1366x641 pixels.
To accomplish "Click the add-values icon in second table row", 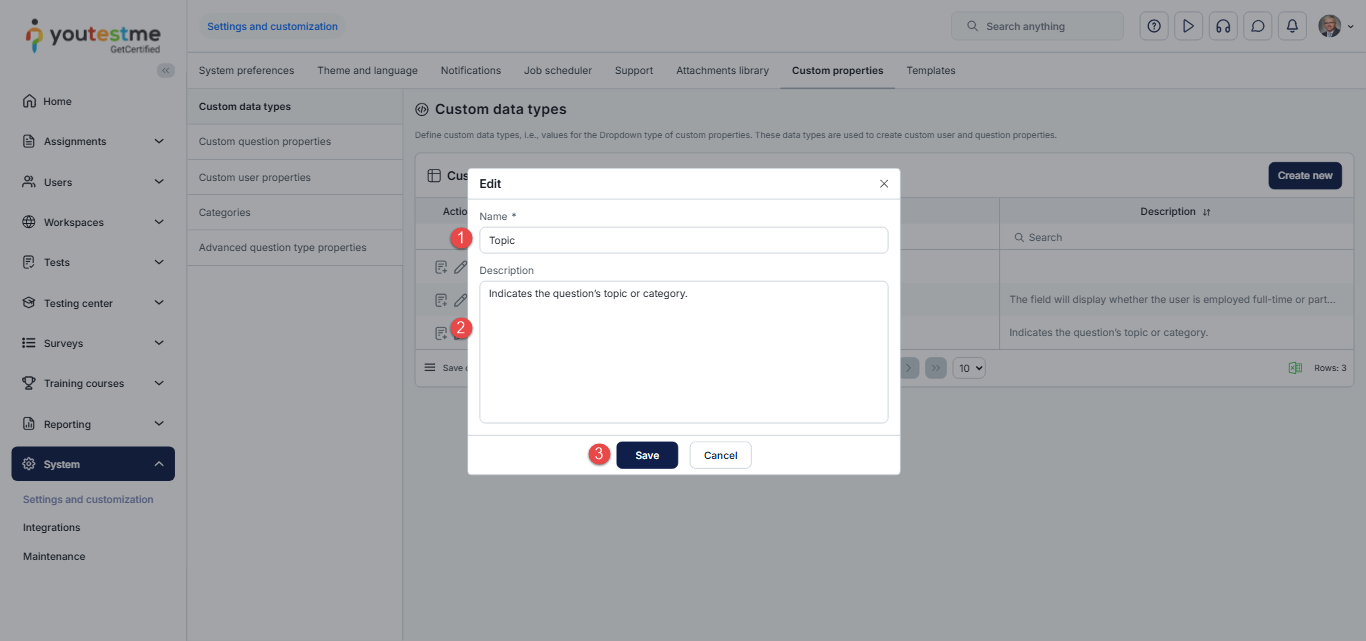I will pyautogui.click(x=441, y=300).
